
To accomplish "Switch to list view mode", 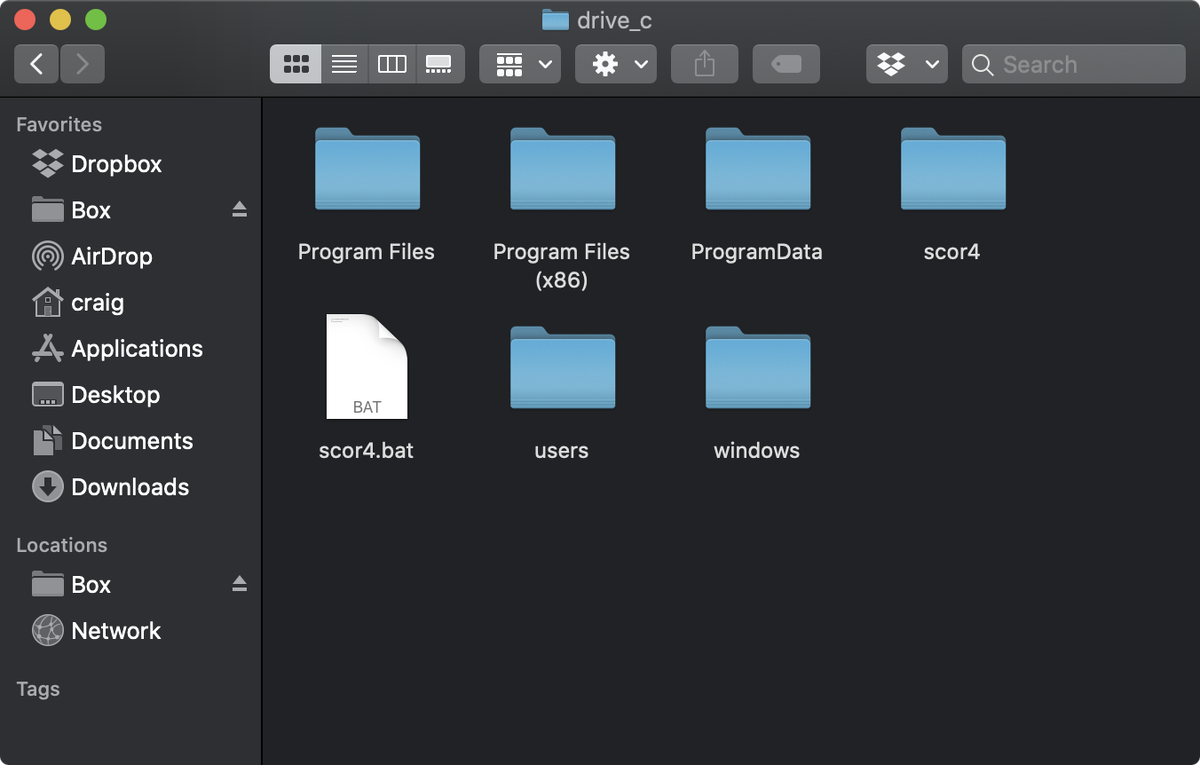I will click(344, 65).
